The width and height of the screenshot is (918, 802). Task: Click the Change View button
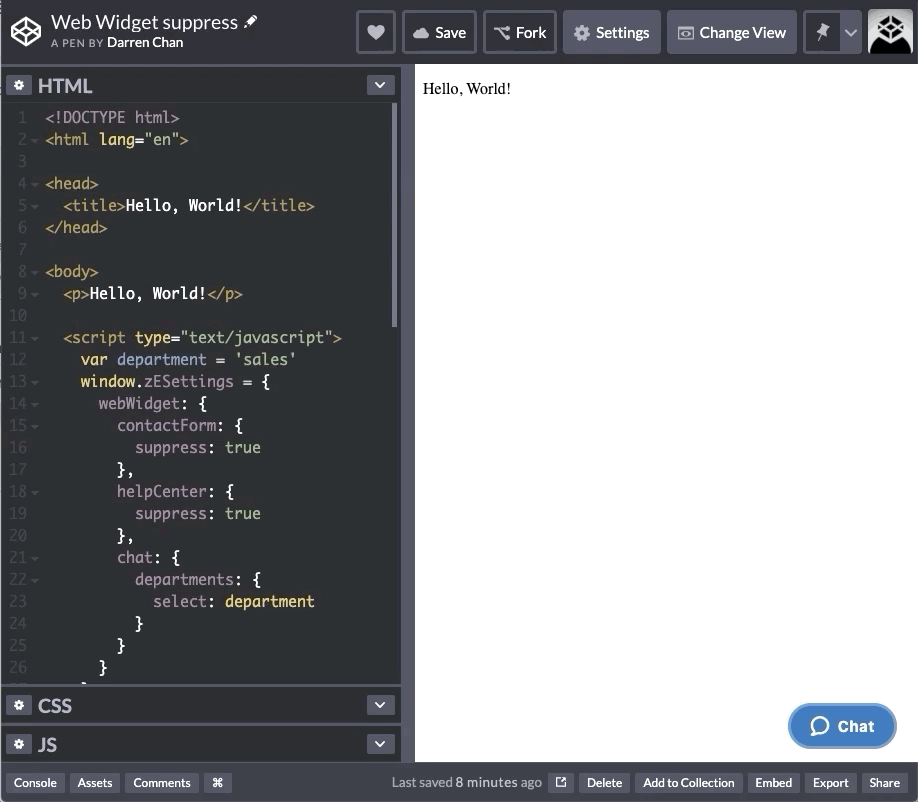coord(732,32)
